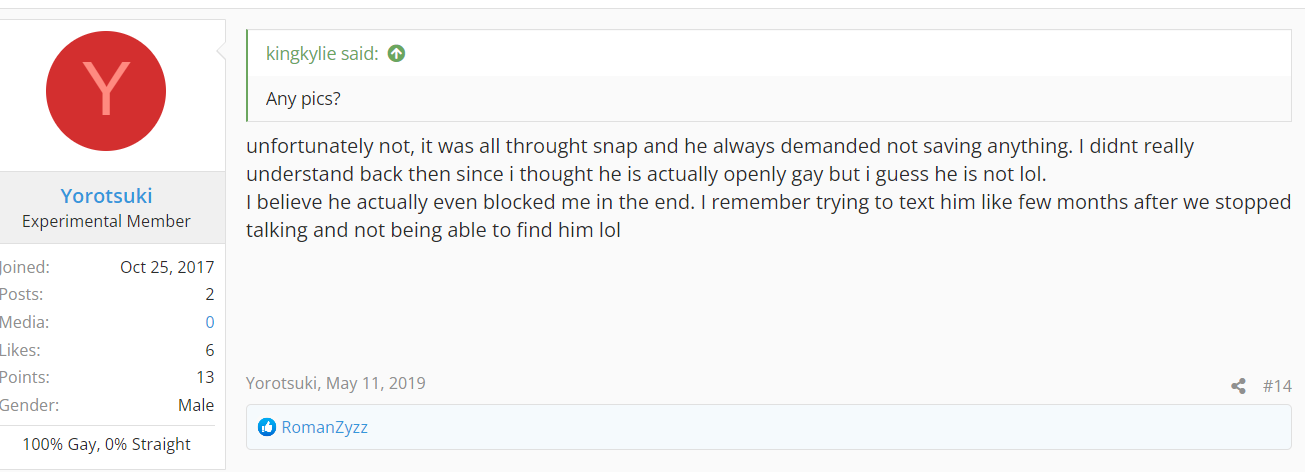Viewport: 1305px width, 472px height.
Task: Click the Joined date Oct 25, 2017
Action: 167,267
